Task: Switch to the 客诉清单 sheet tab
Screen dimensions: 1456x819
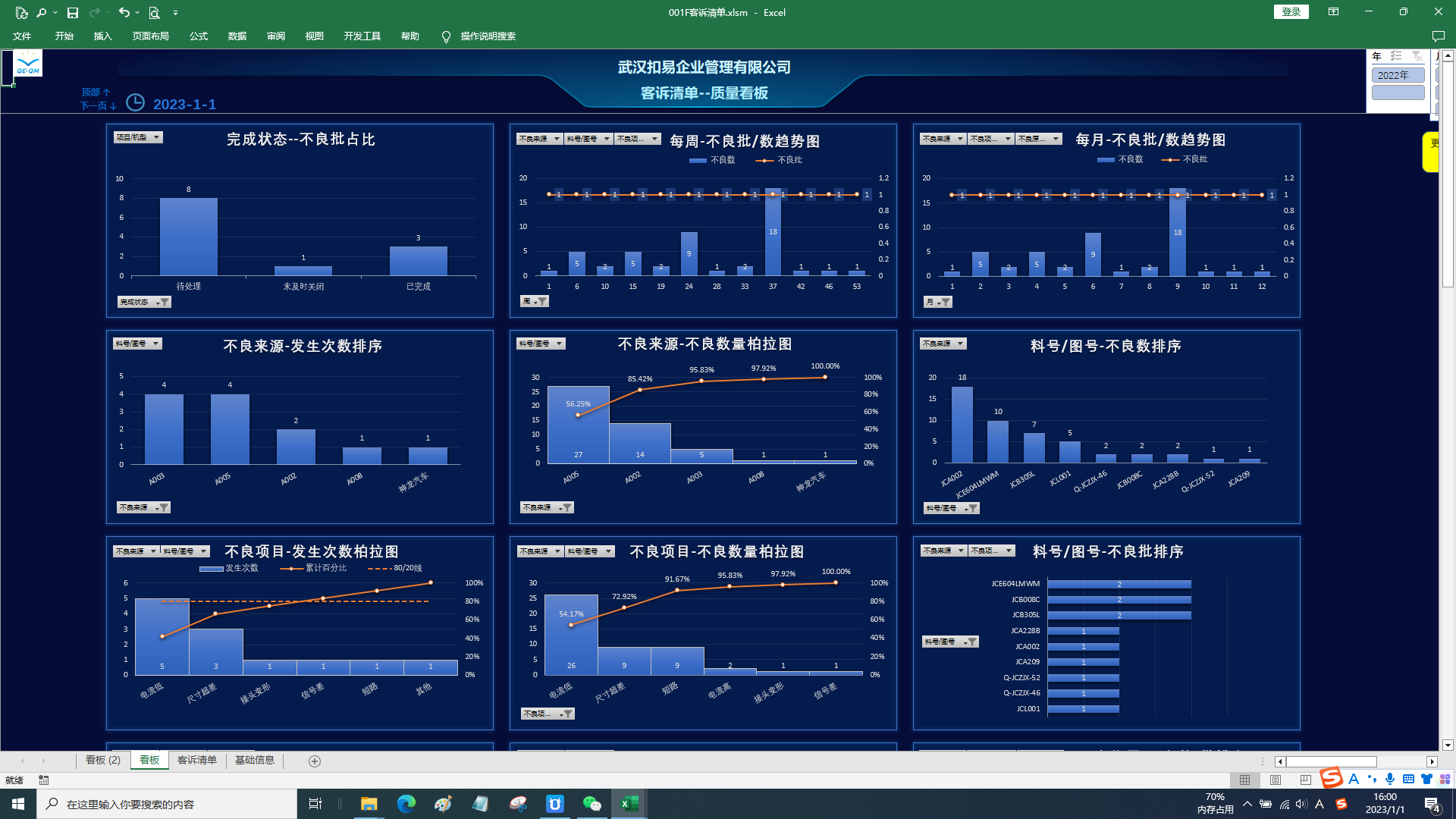Action: pyautogui.click(x=197, y=761)
